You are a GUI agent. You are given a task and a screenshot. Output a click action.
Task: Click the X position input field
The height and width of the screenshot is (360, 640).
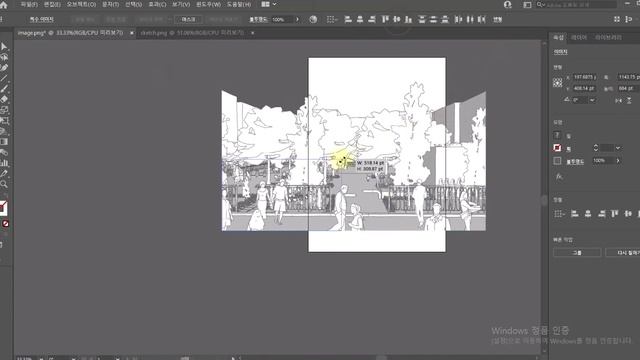tap(584, 77)
